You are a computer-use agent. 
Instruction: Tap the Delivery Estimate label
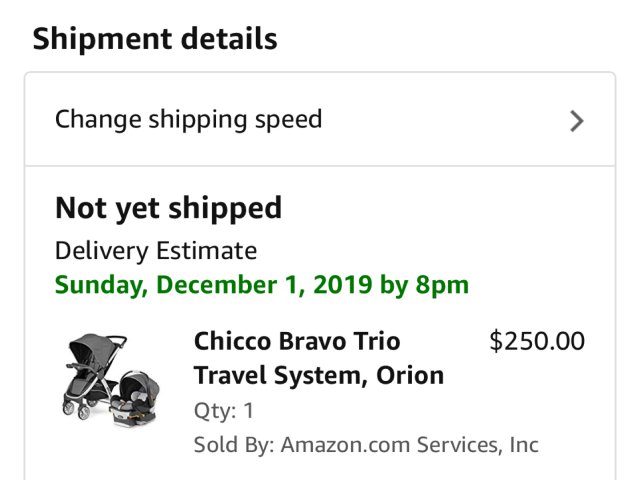tap(155, 250)
